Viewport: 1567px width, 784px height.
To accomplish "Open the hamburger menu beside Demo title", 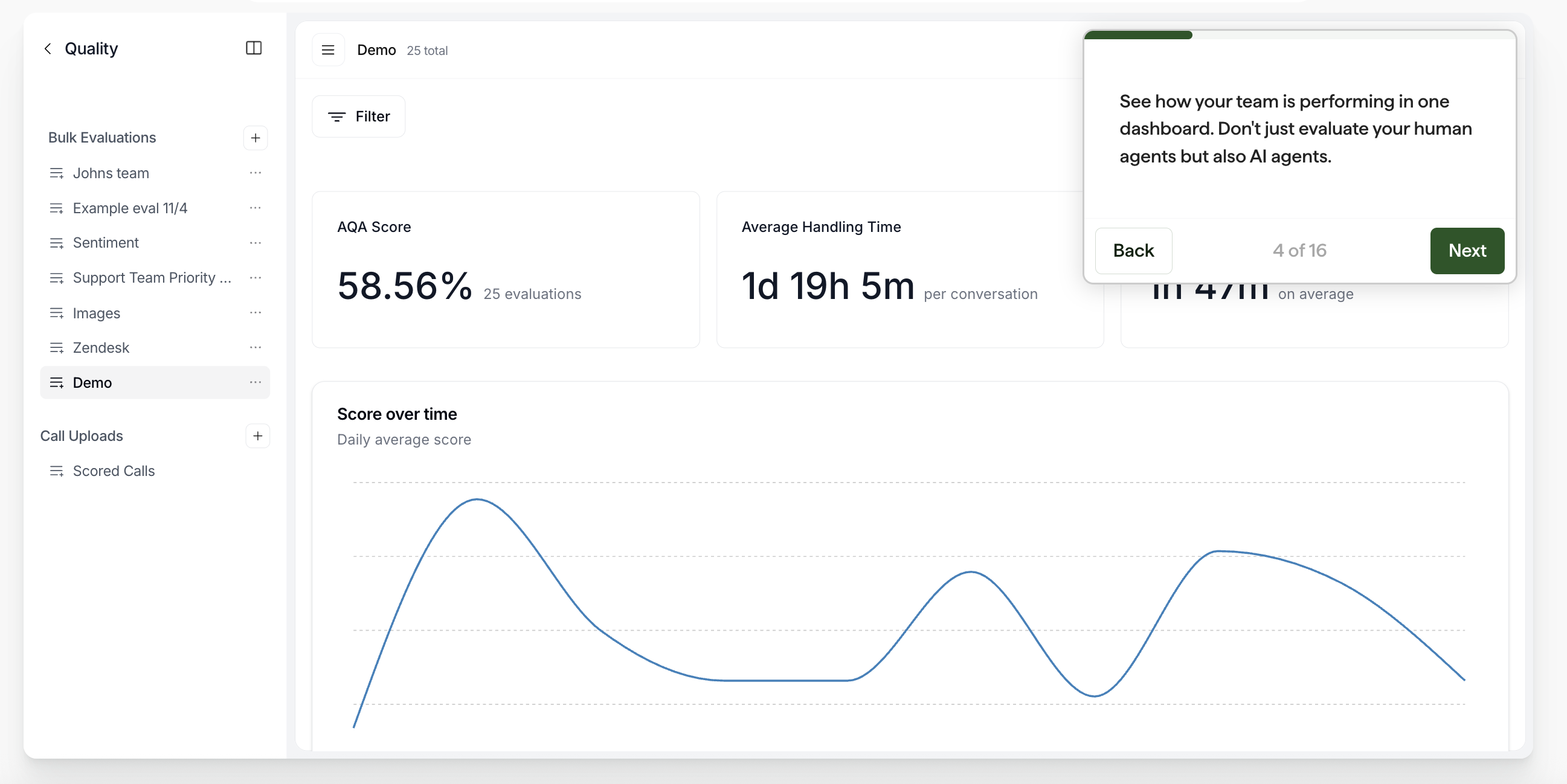I will (328, 50).
